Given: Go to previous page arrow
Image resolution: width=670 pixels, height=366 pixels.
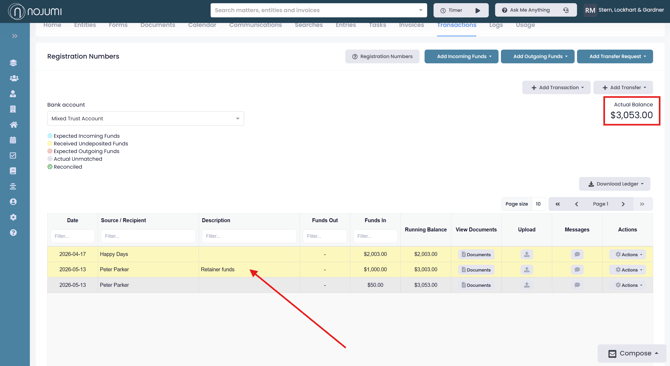Looking at the screenshot, I should (576, 204).
